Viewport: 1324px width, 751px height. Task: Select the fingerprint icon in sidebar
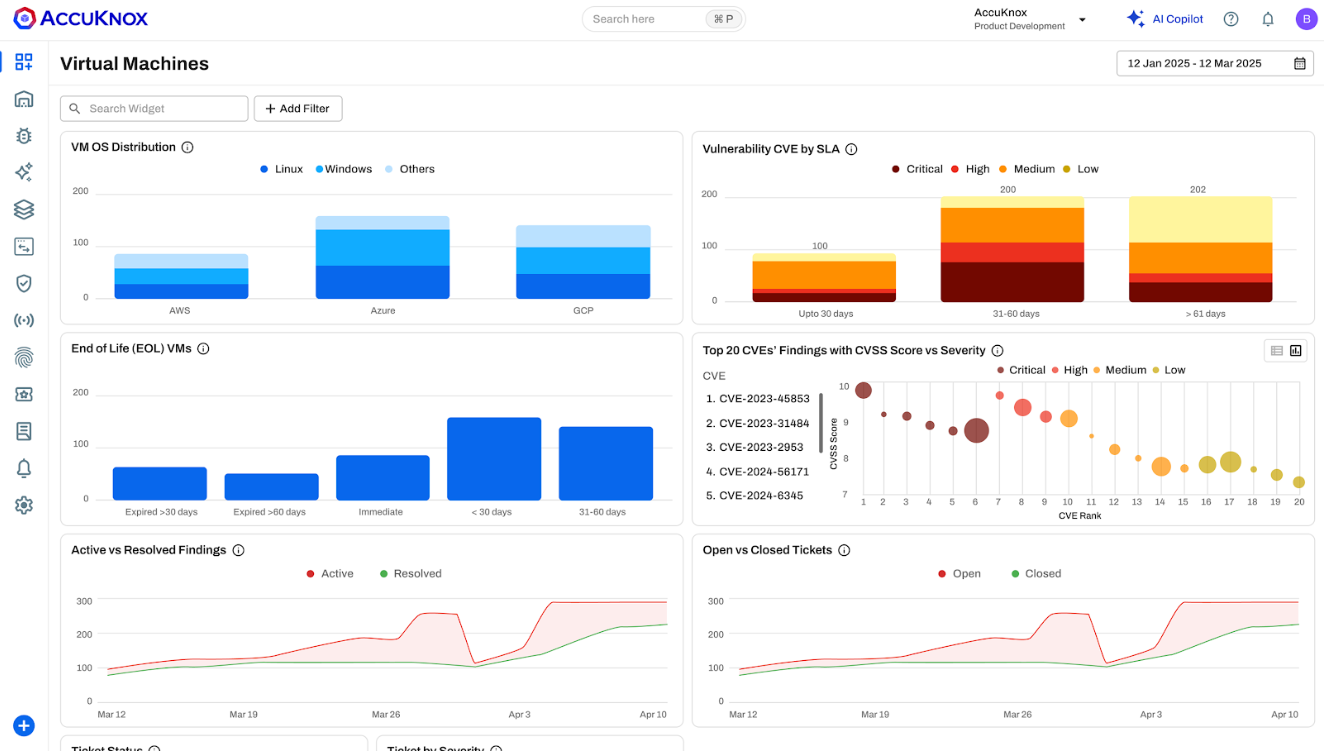tap(24, 357)
